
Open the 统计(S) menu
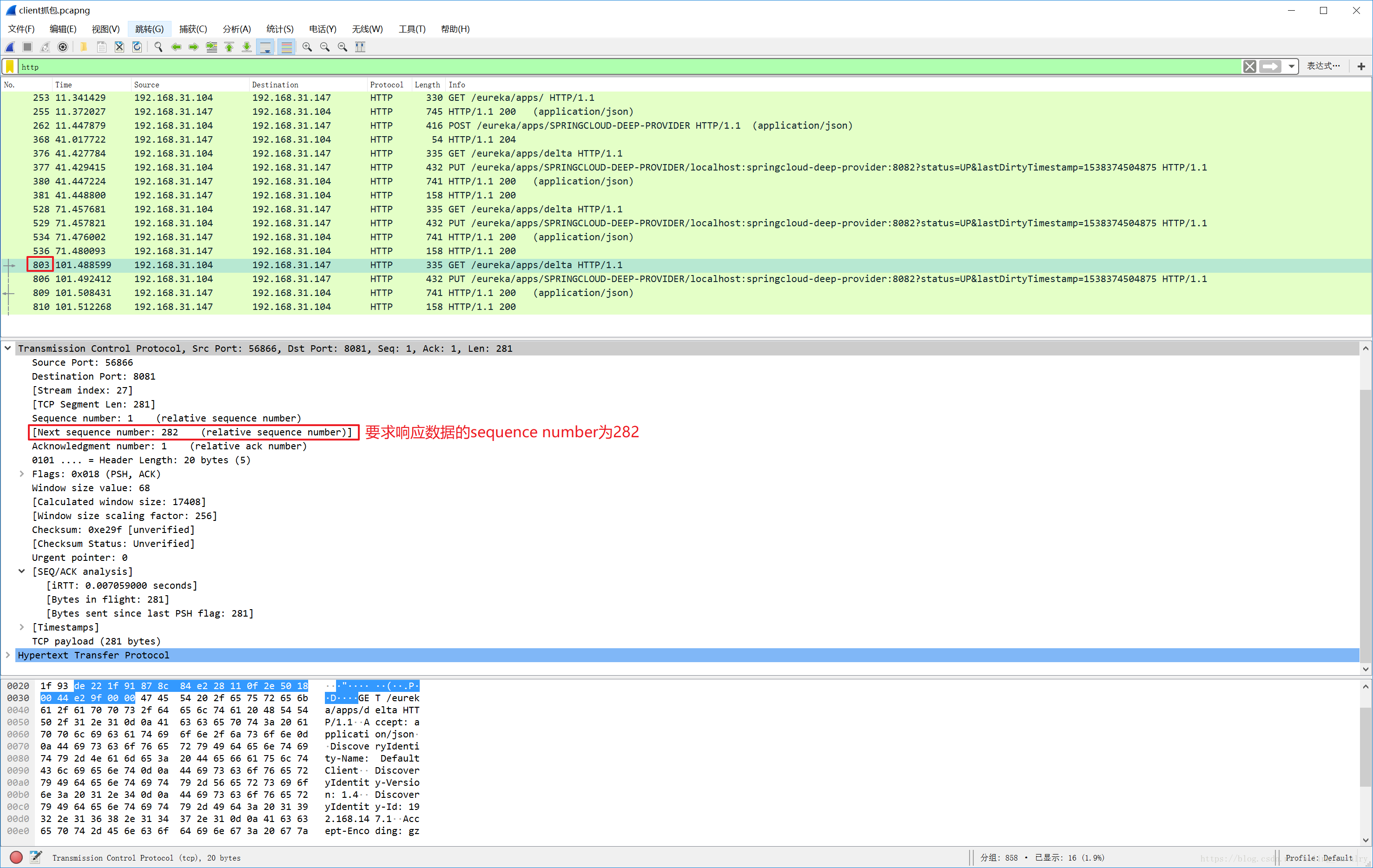pos(279,29)
